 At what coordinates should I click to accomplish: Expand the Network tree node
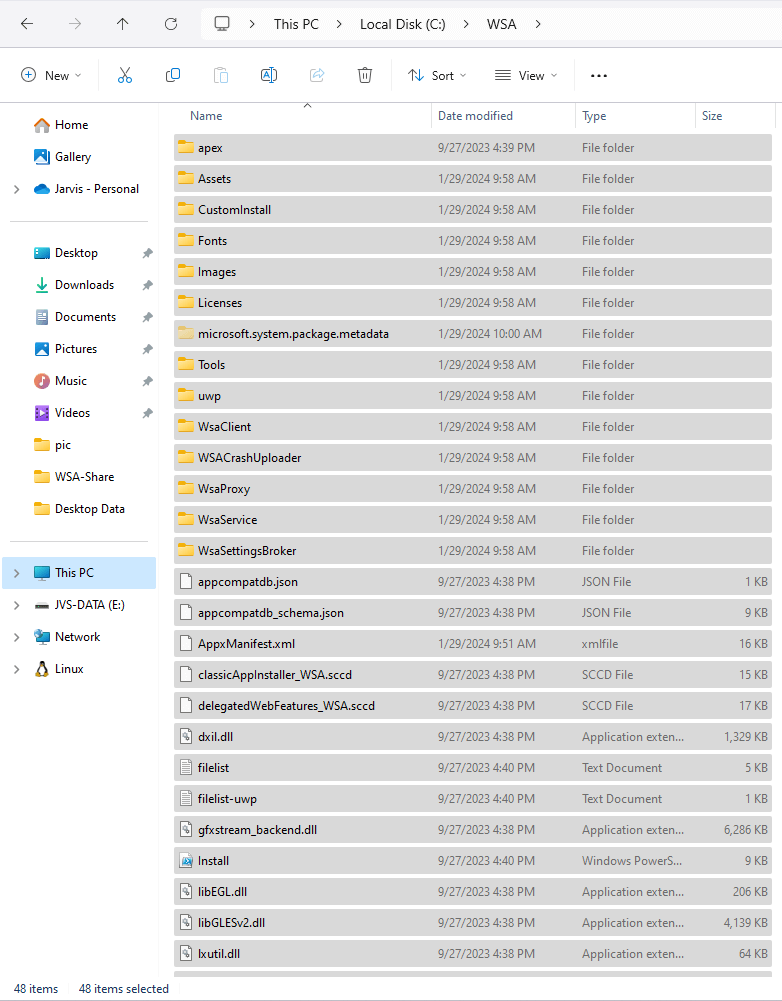click(17, 636)
